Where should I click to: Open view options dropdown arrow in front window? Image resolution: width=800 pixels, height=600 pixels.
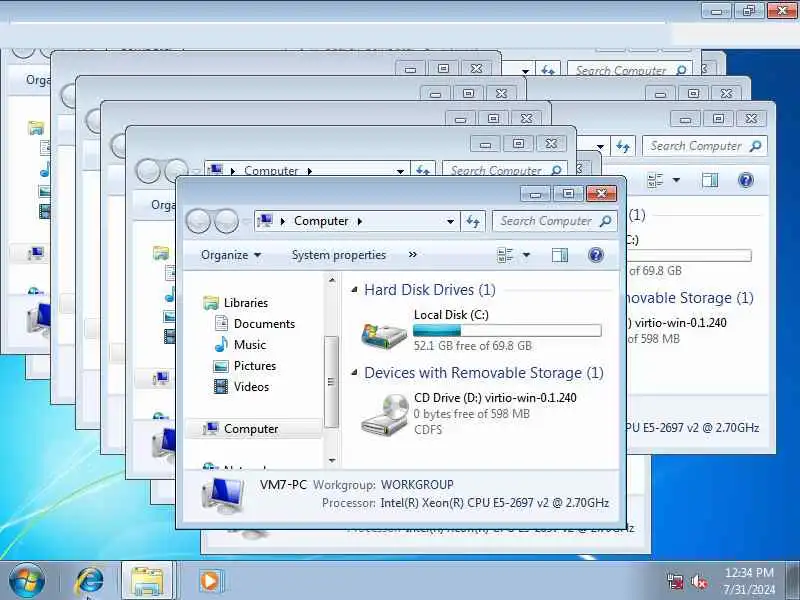(x=527, y=255)
